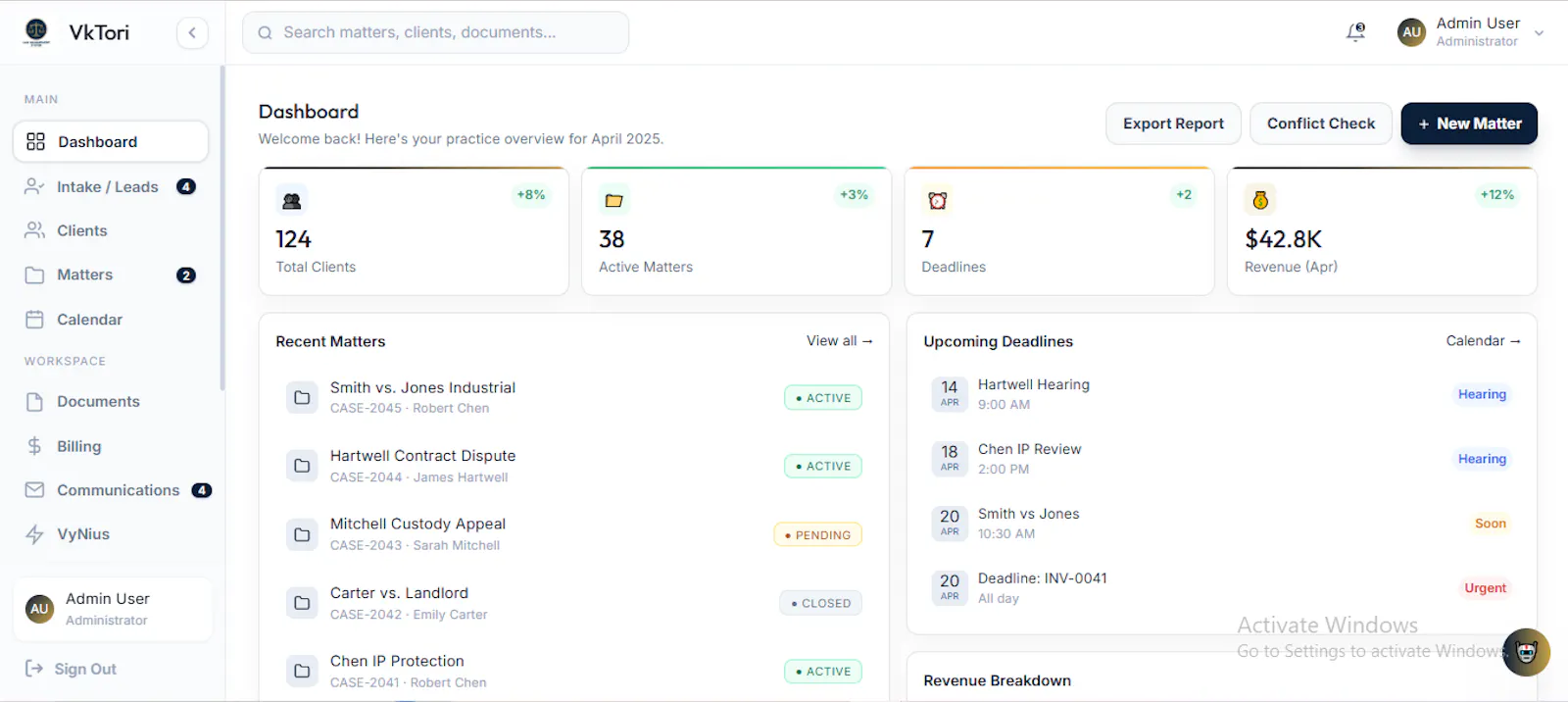Image resolution: width=1568 pixels, height=702 pixels.
Task: Click the +3% badge on Active Matters
Action: 854,195
